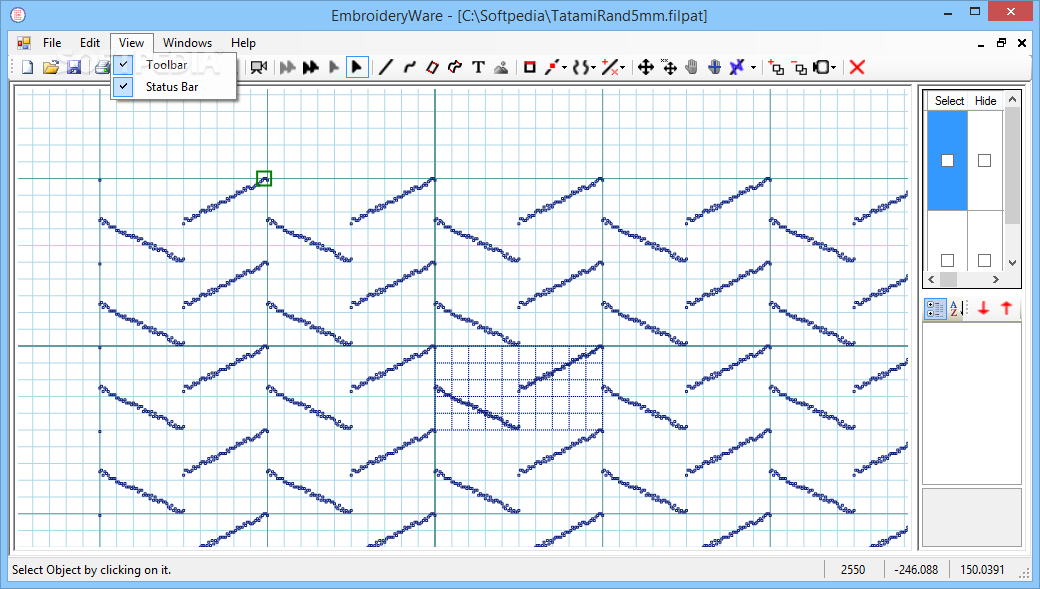Activate the Text tool (T icon)
The height and width of the screenshot is (589, 1040).
pyautogui.click(x=478, y=67)
